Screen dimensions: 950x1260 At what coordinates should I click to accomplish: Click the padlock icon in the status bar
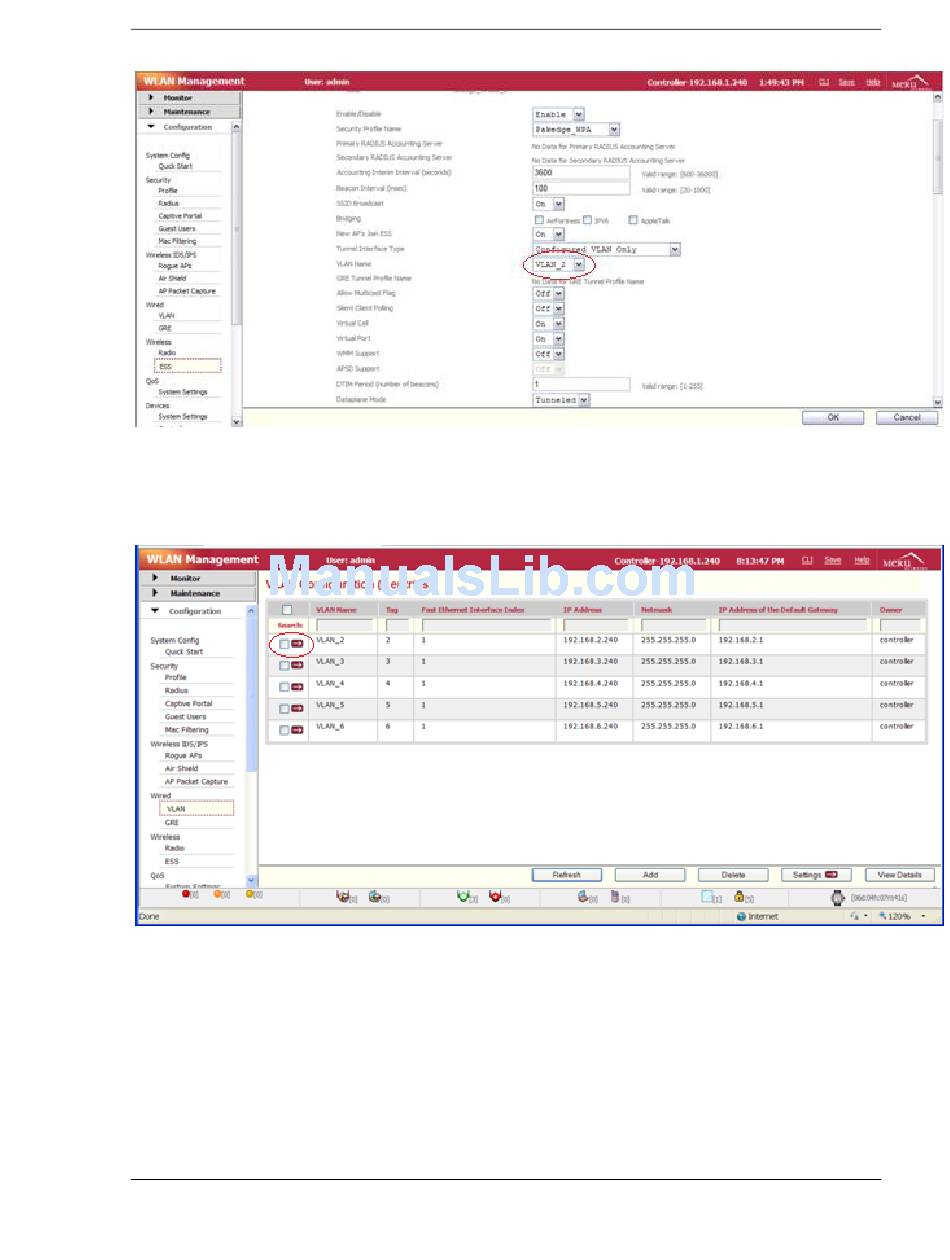click(x=739, y=897)
